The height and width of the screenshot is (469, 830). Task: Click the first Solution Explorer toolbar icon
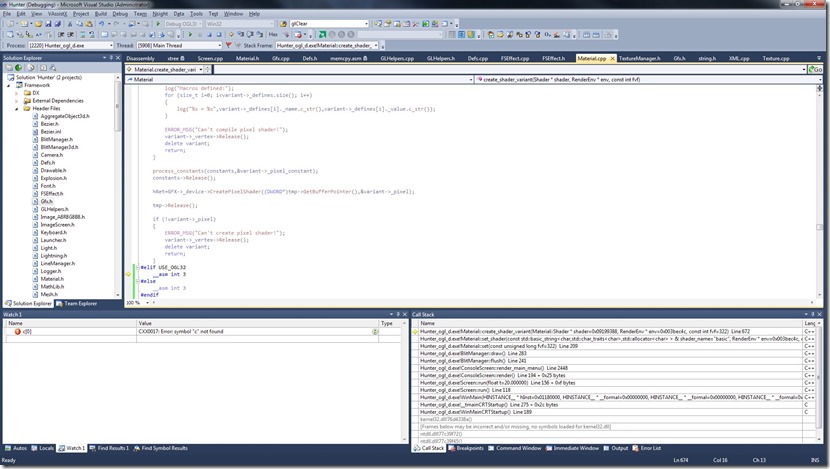tap(9, 68)
